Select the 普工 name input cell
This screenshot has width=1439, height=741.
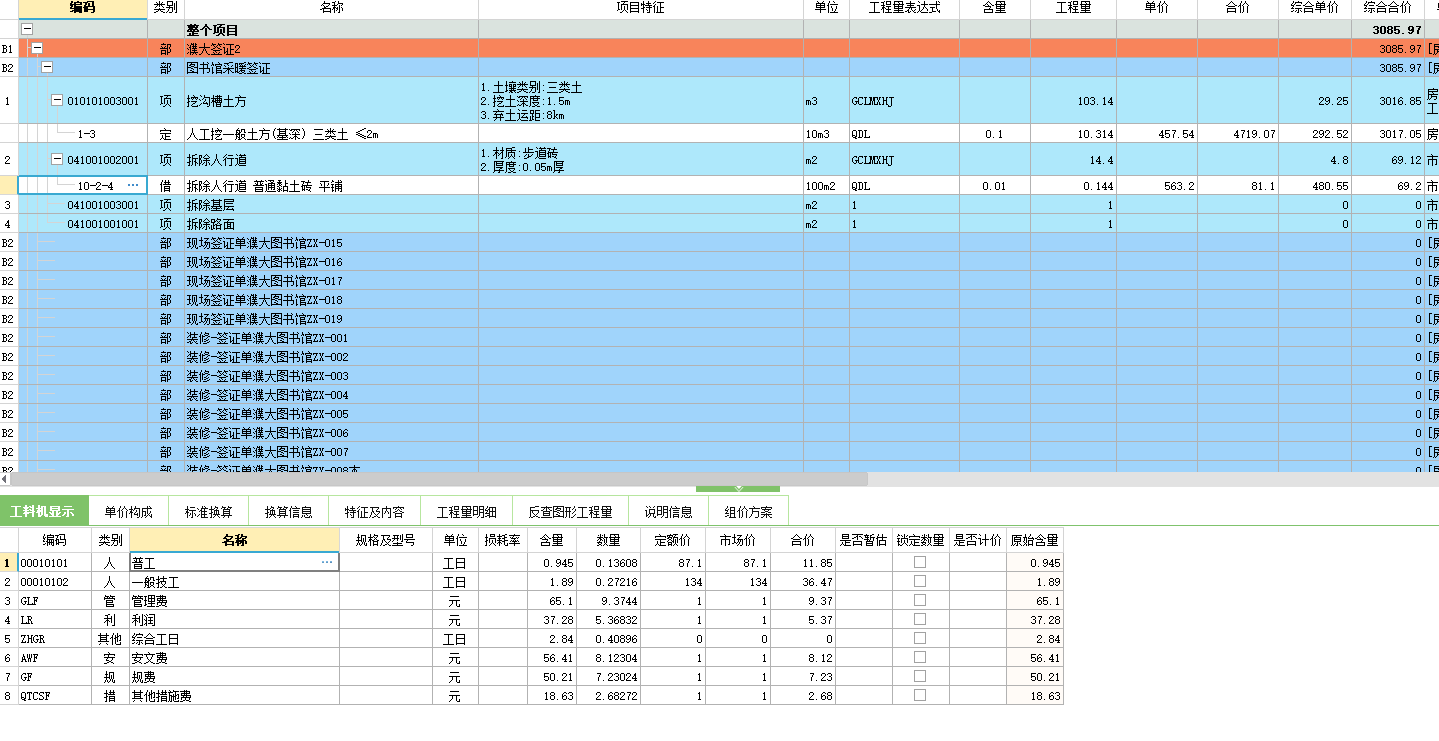(234, 563)
